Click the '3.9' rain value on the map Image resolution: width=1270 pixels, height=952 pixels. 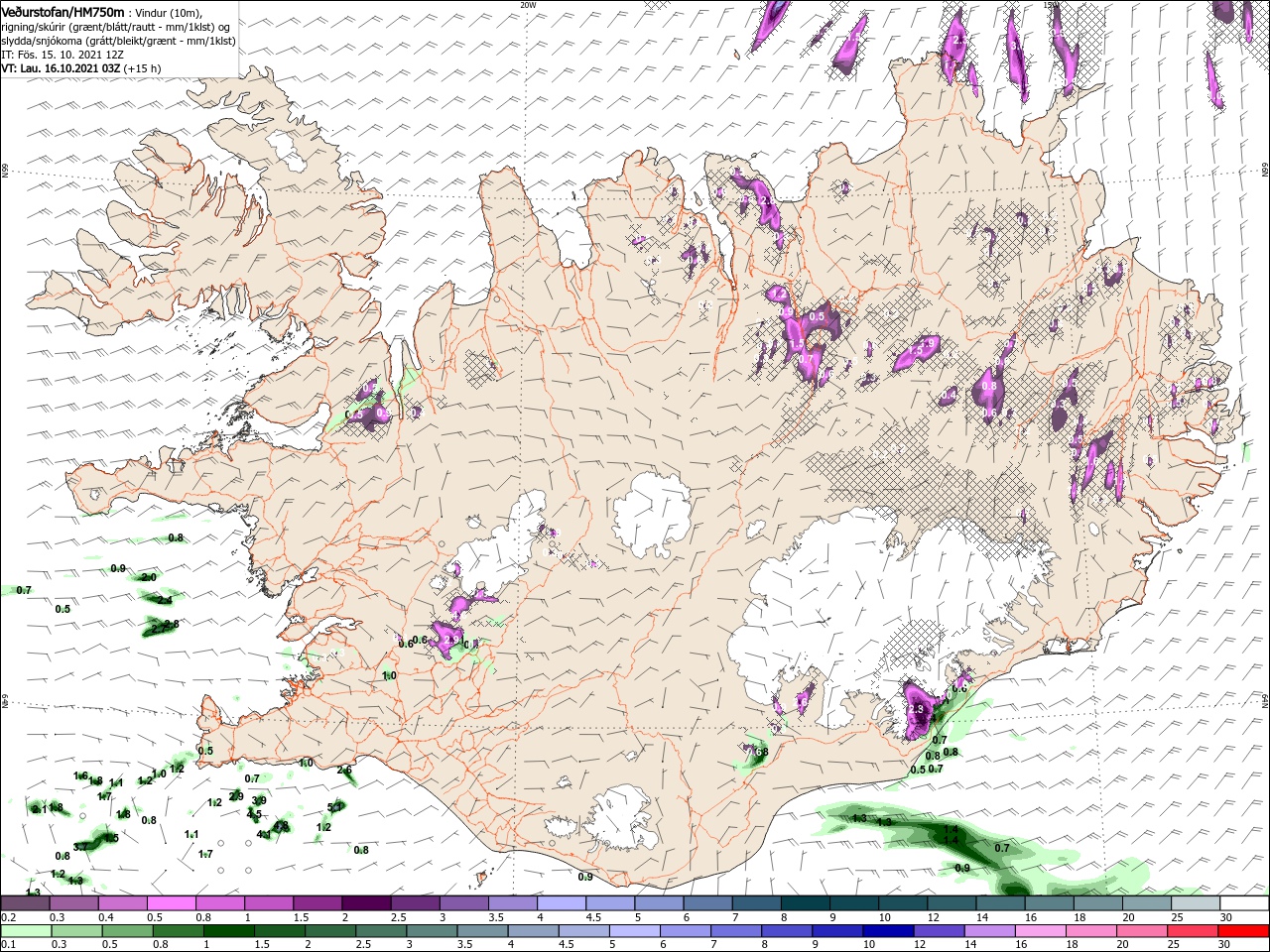pos(259,800)
